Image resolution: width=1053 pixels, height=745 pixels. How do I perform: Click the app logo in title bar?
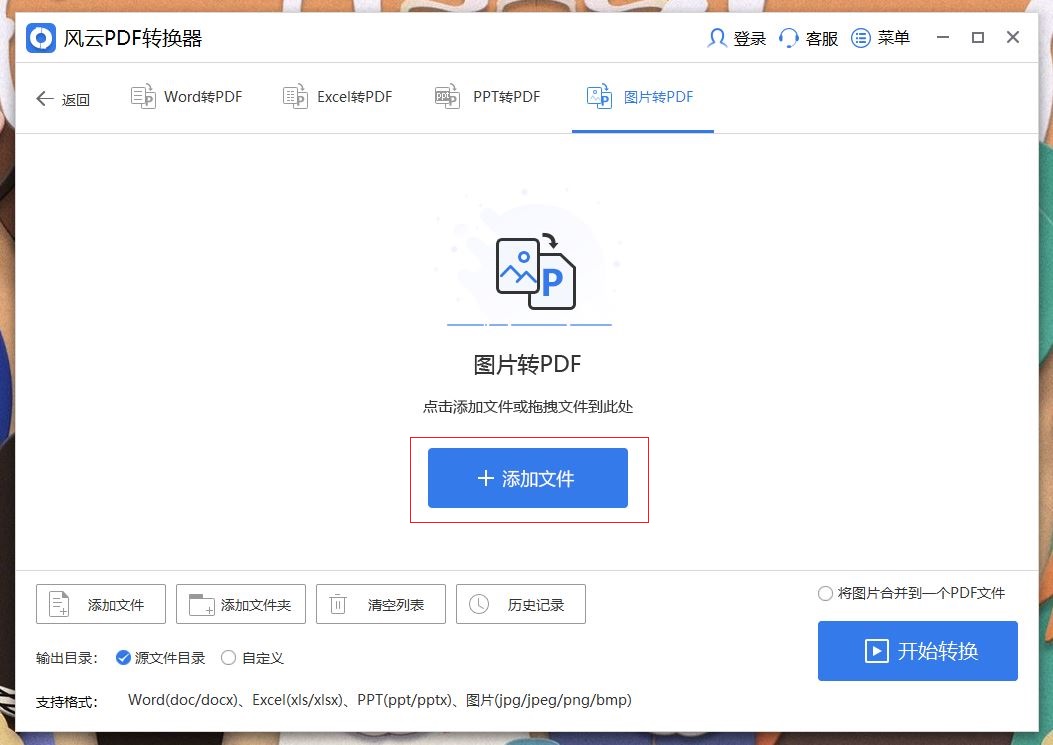(39, 37)
